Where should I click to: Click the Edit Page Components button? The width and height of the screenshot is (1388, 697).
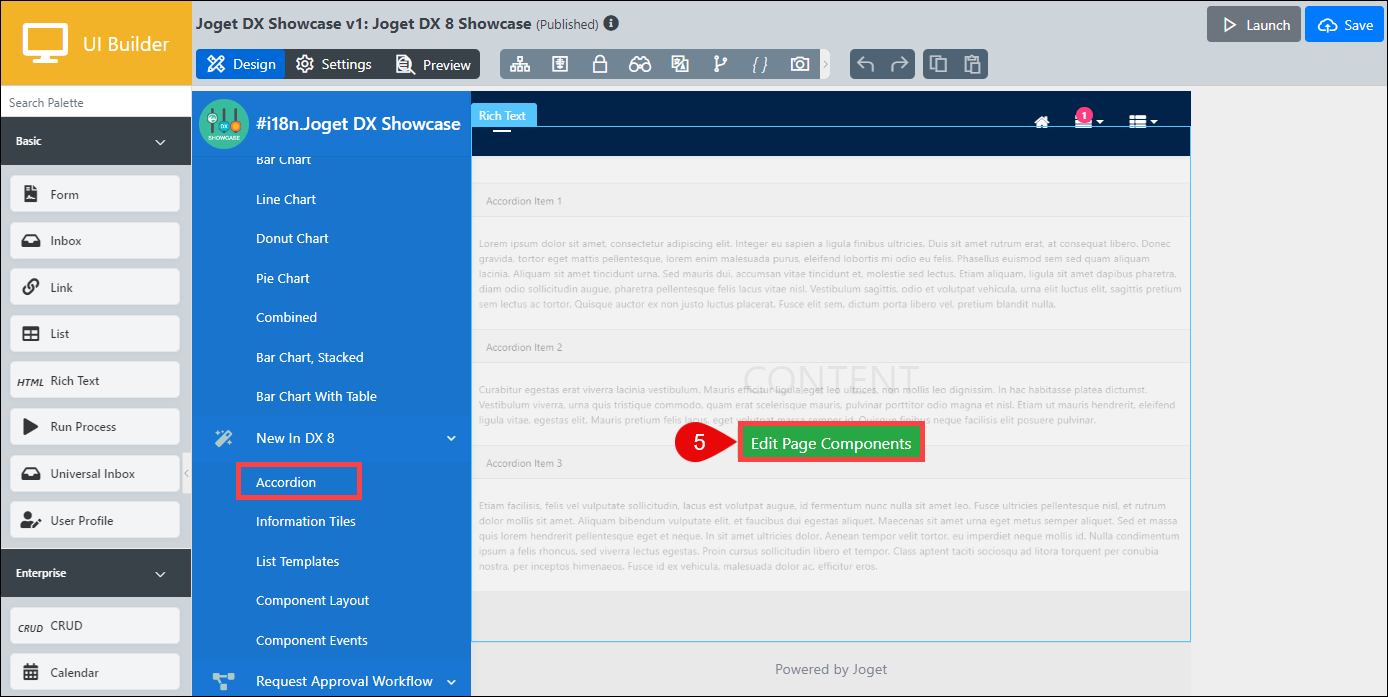tap(831, 444)
